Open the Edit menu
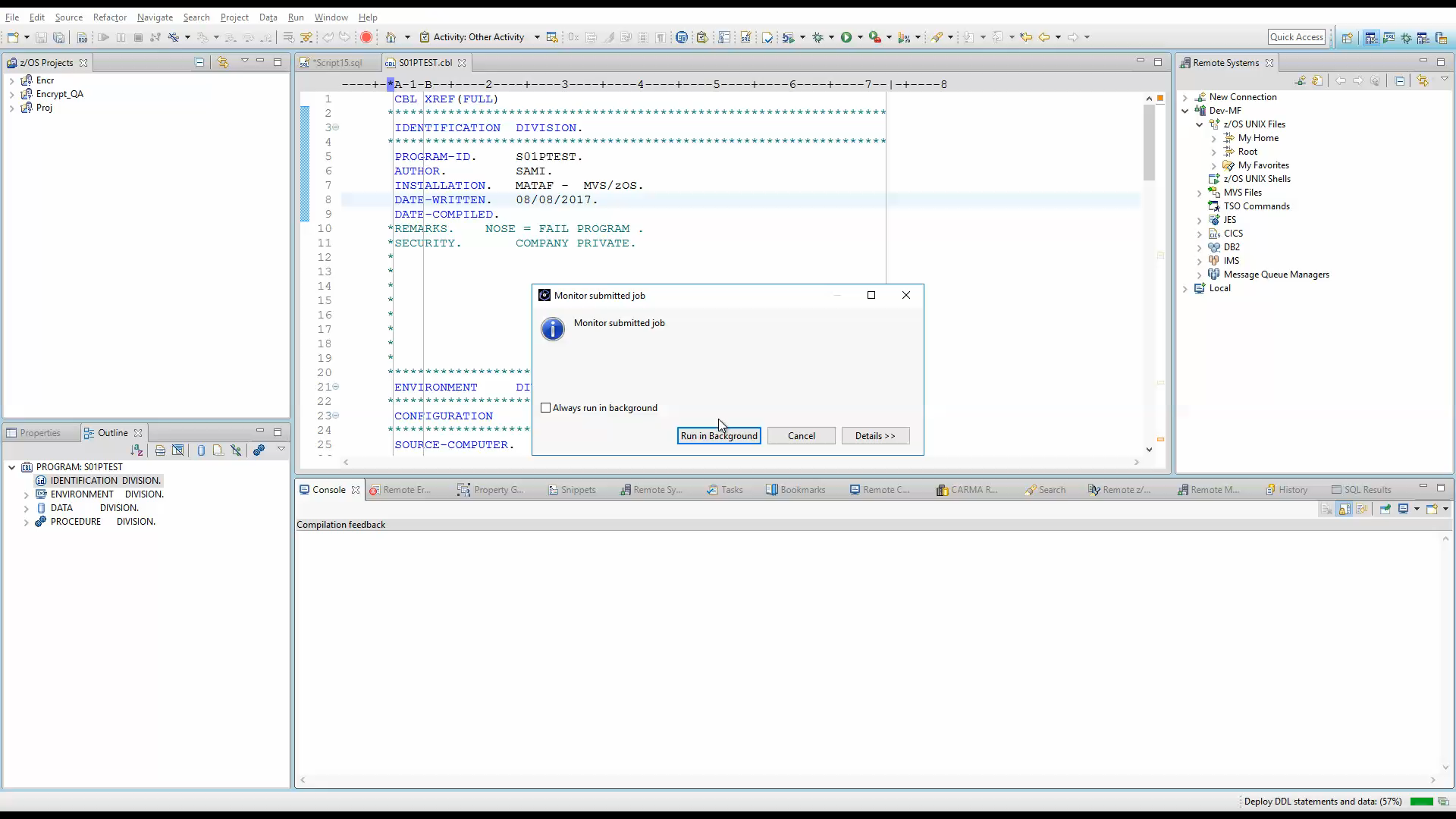Image resolution: width=1456 pixels, height=819 pixels. 36,17
